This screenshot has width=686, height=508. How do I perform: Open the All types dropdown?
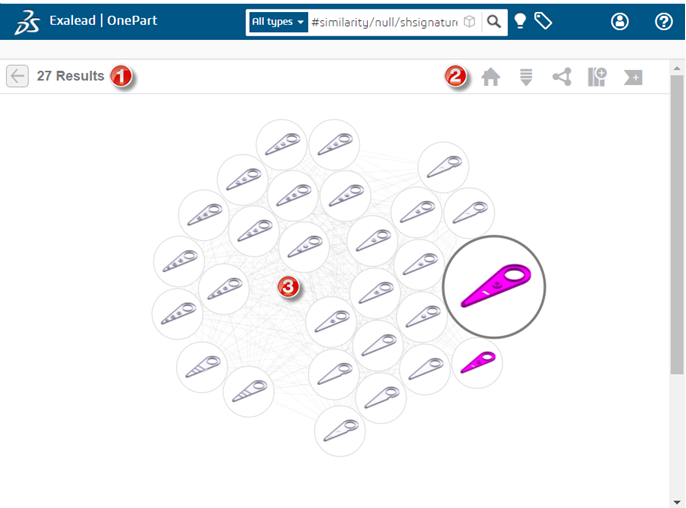click(278, 22)
